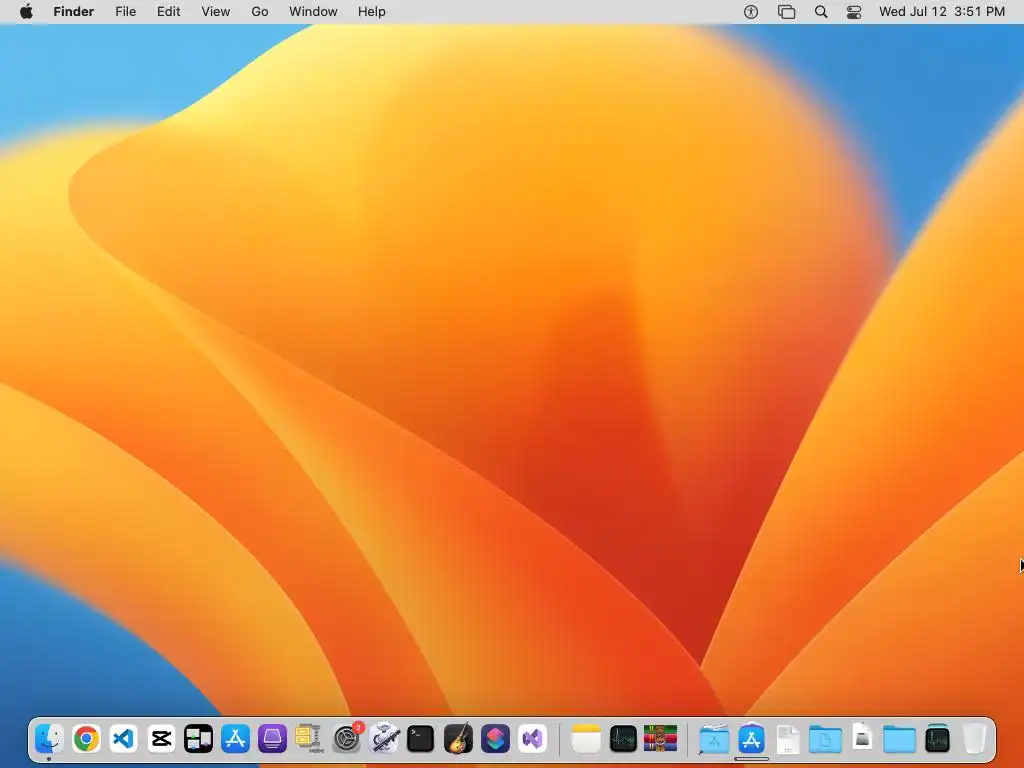Launch the purple Apple Configurator icon
Screen dimensions: 1024x768
click(272, 739)
